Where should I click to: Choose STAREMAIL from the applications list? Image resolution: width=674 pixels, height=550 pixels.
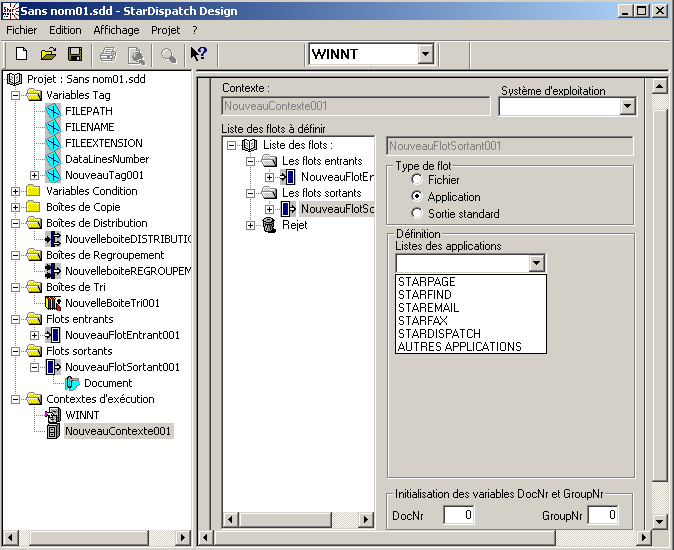428,308
